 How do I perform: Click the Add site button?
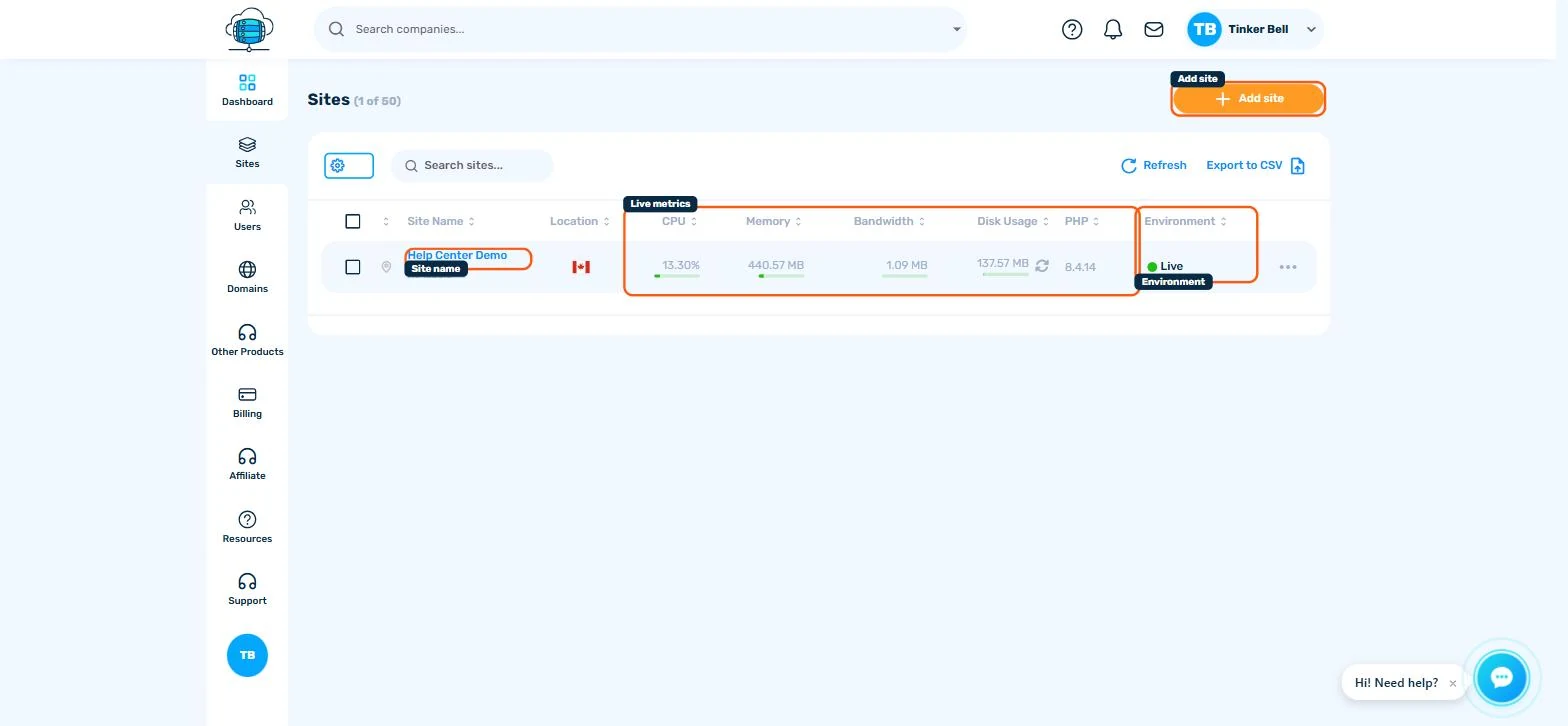[x=1248, y=98]
